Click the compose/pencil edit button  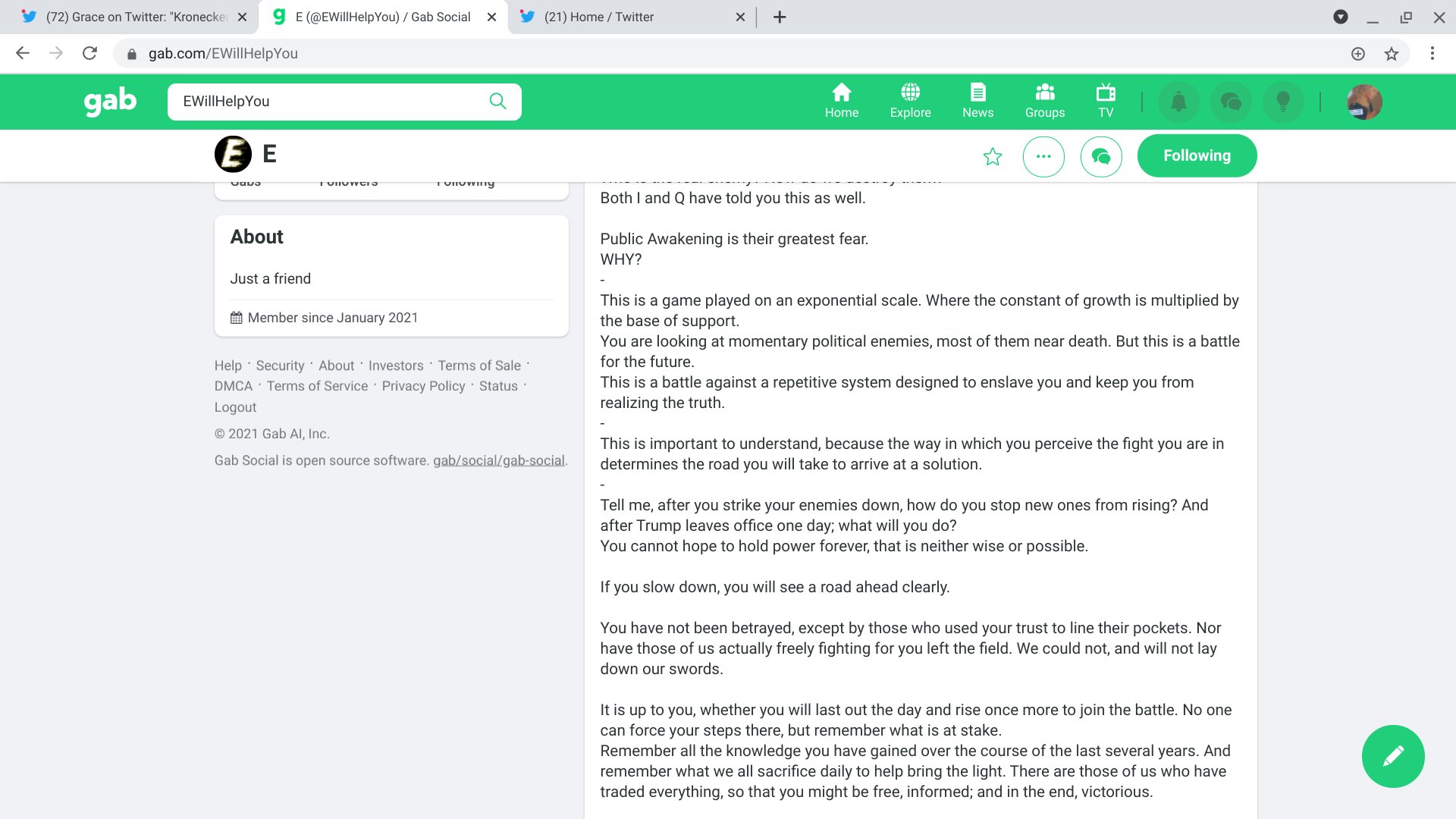point(1393,756)
